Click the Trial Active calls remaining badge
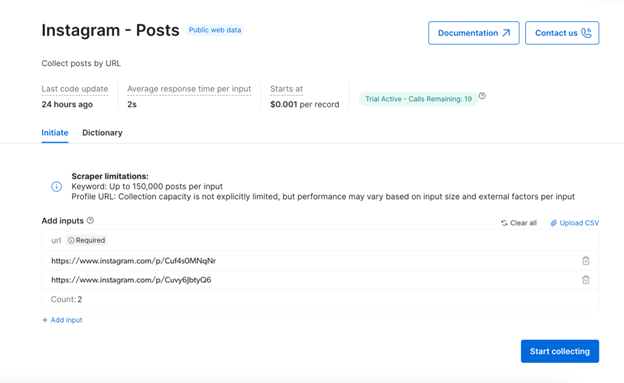Viewport: 624px width, 383px height. click(418, 99)
